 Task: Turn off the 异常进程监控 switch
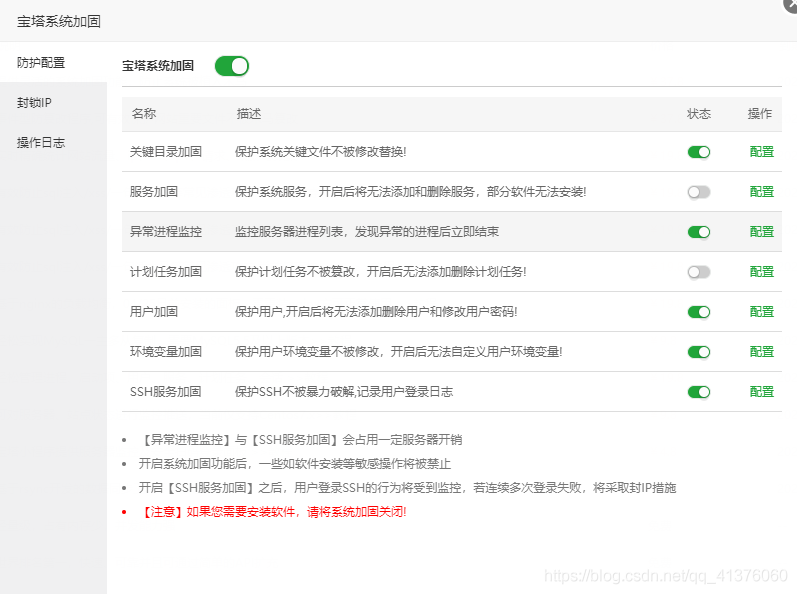(699, 232)
